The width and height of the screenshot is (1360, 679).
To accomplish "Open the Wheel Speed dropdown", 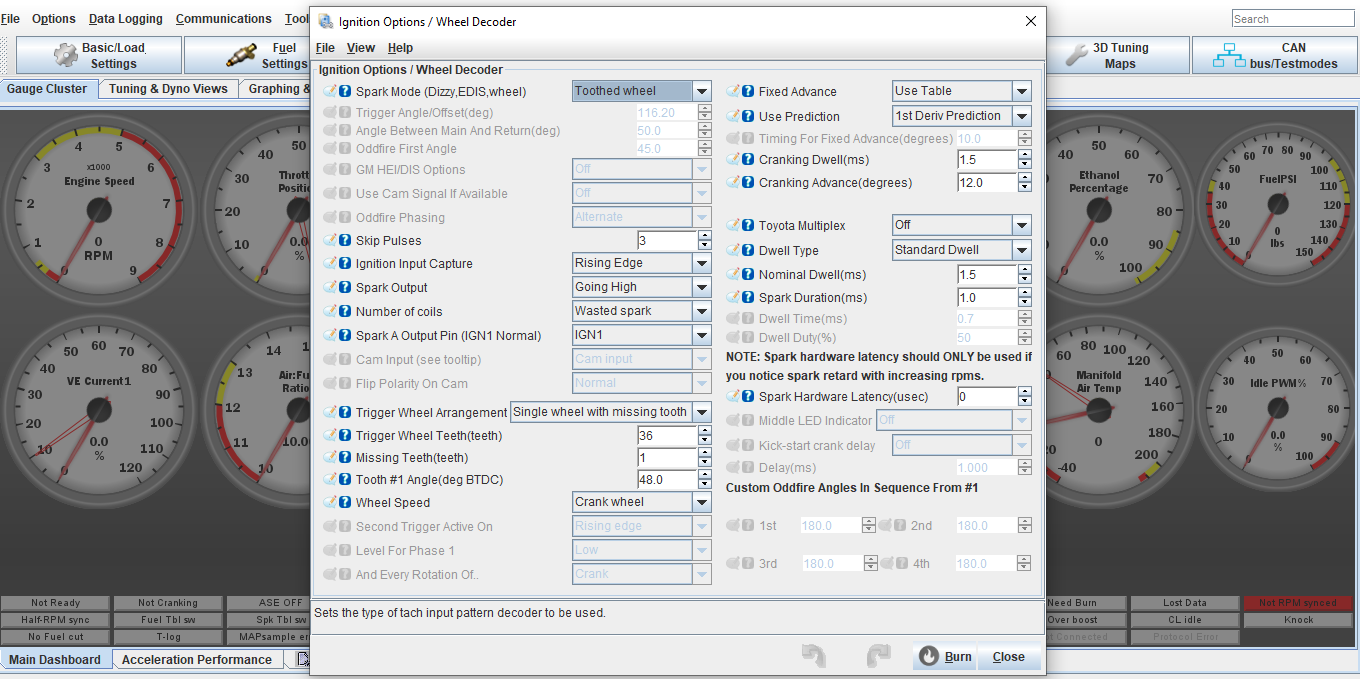I will [702, 502].
